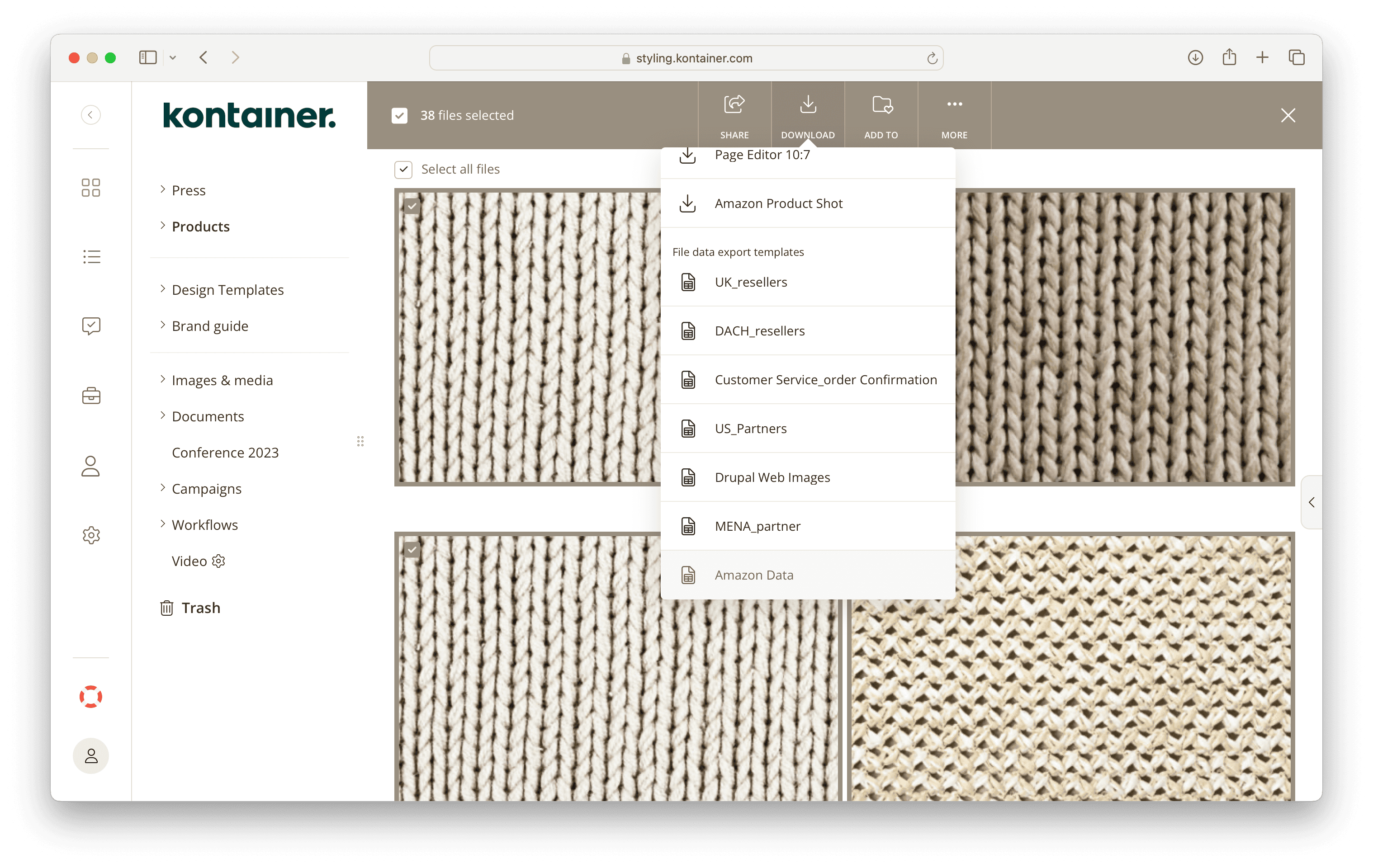This screenshot has width=1373, height=868.
Task: Select the UK_resellers export template
Action: click(x=750, y=282)
